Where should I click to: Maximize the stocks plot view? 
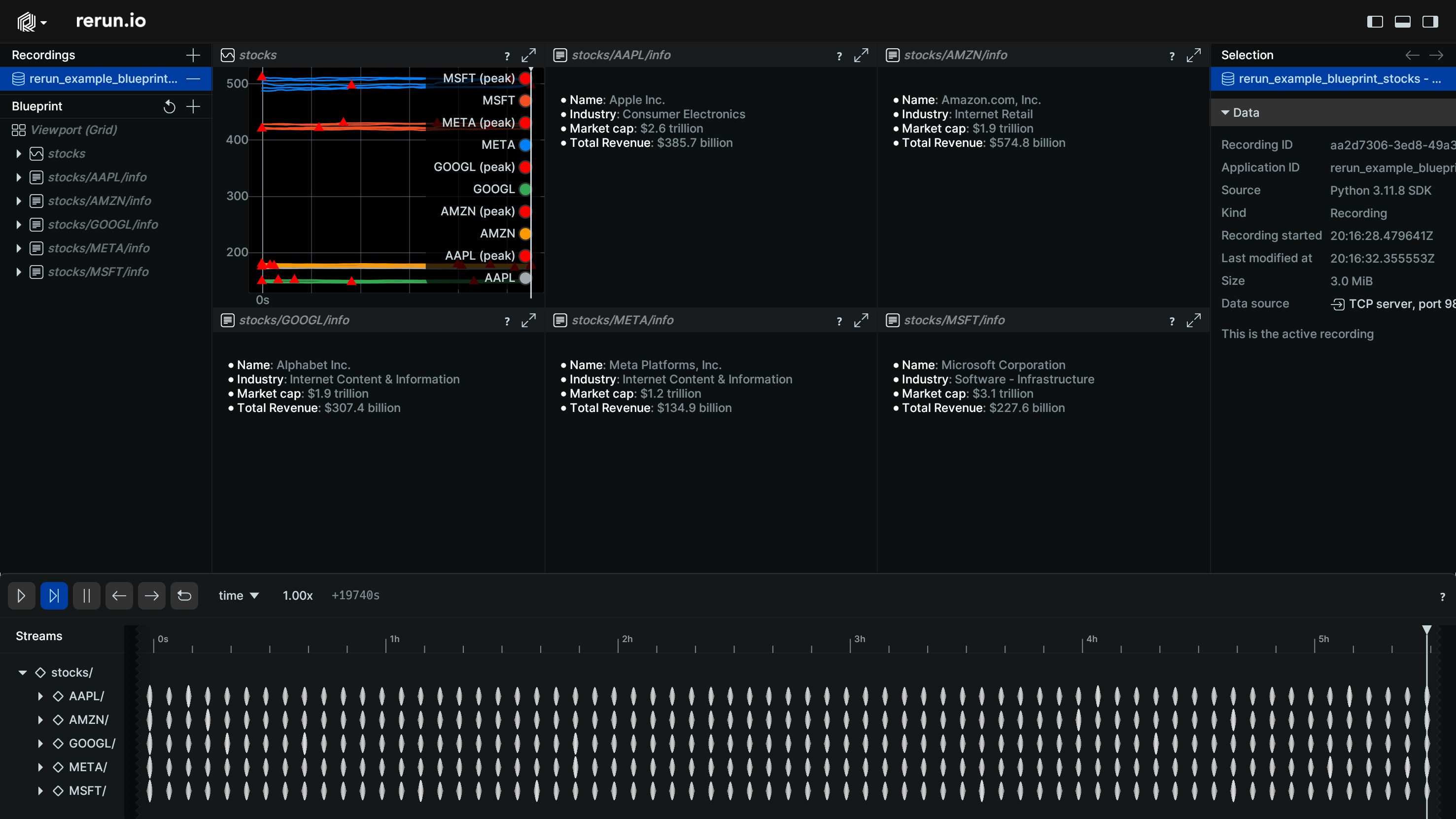point(528,55)
